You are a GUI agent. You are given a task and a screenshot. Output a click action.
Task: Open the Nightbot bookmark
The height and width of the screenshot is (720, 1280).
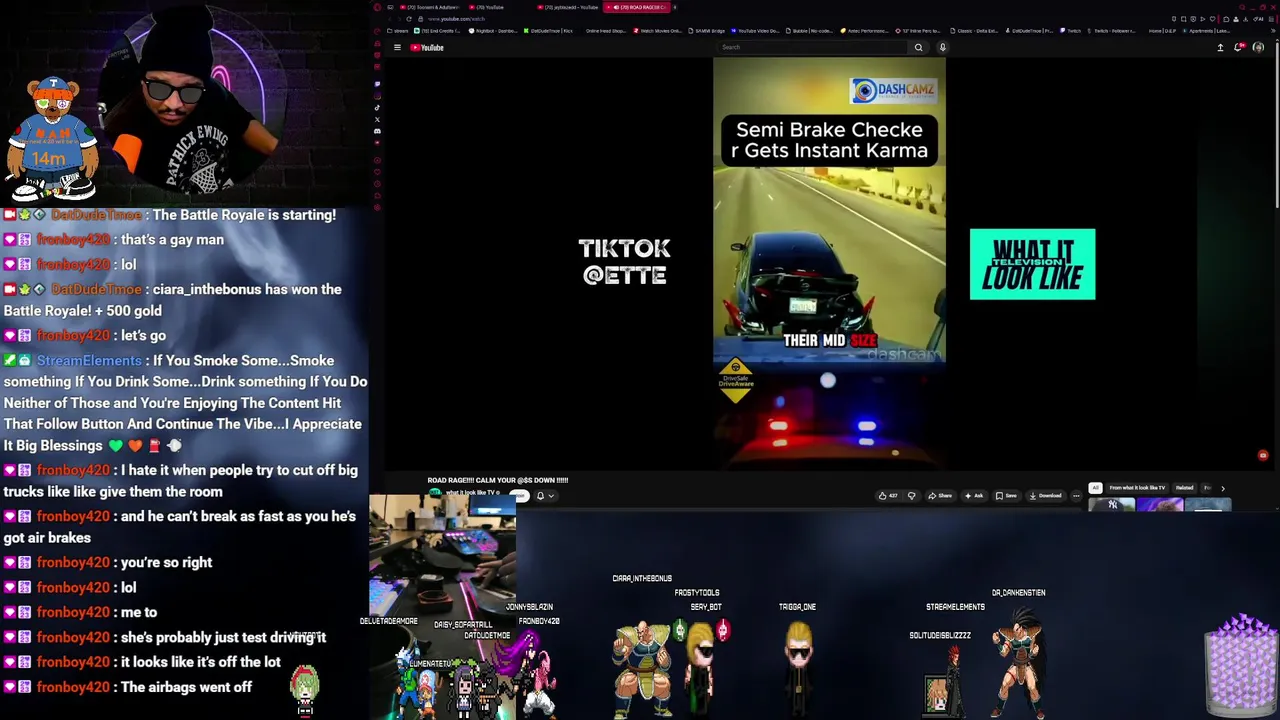click(x=494, y=31)
